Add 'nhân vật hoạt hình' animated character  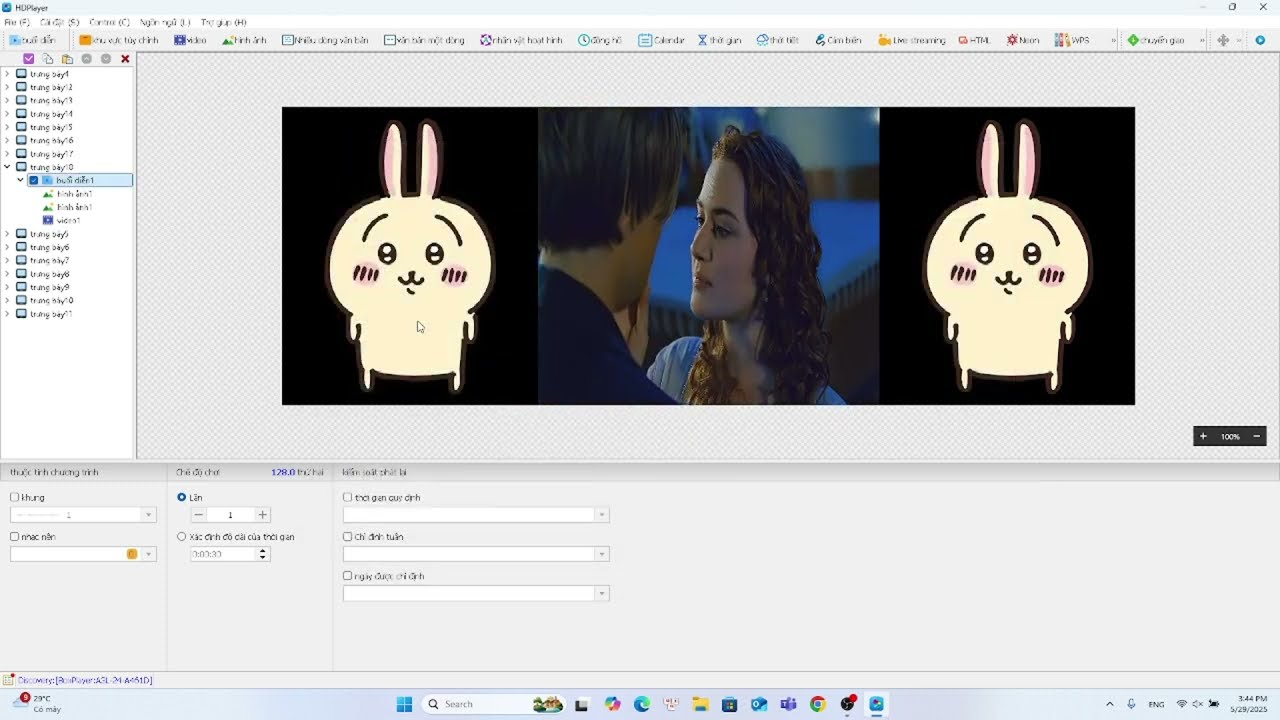pyautogui.click(x=521, y=40)
